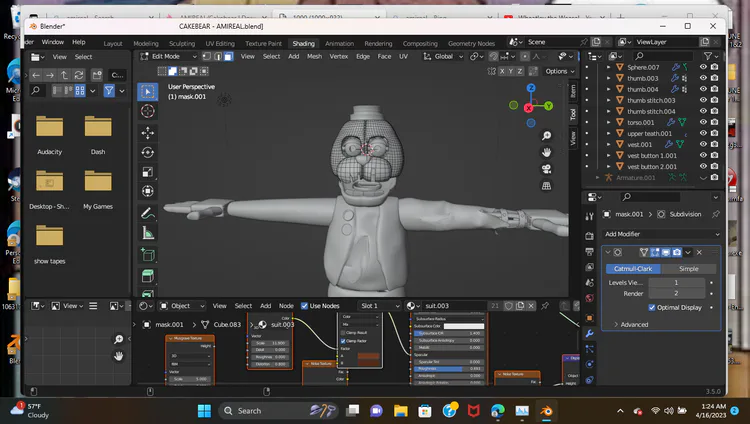This screenshot has width=750, height=424.
Task: Open the Object shader type dropdown
Action: pos(181,306)
